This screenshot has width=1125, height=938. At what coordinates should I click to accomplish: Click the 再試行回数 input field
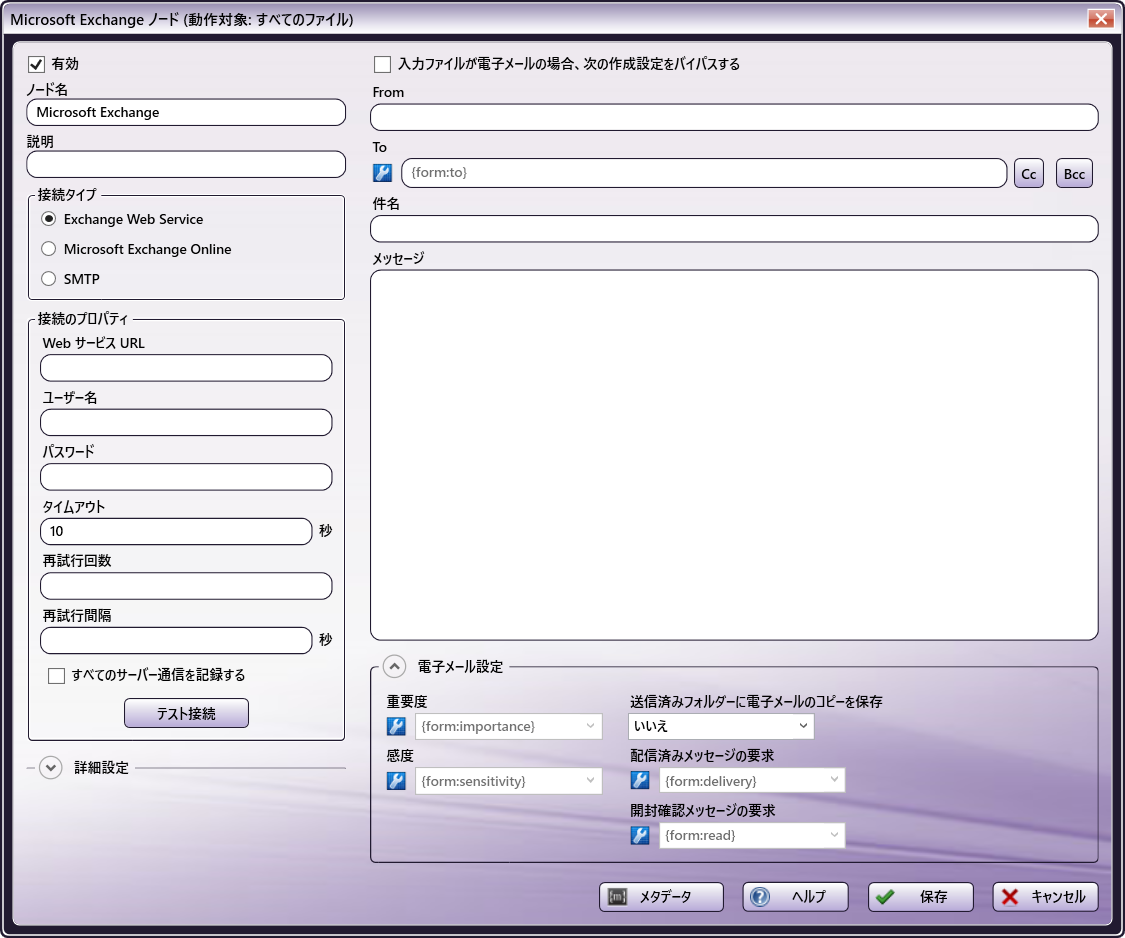pos(186,586)
